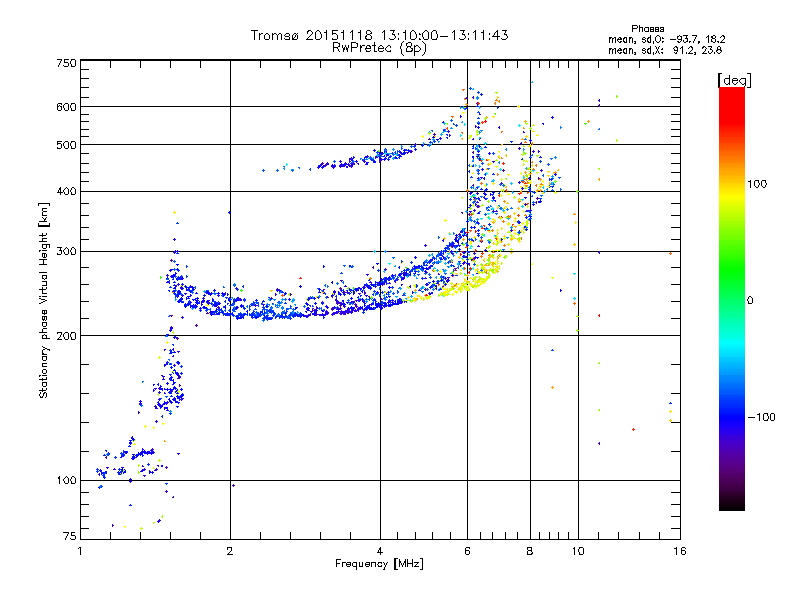Click the y-axis label '400'
The image size is (800, 600).
coord(67,191)
